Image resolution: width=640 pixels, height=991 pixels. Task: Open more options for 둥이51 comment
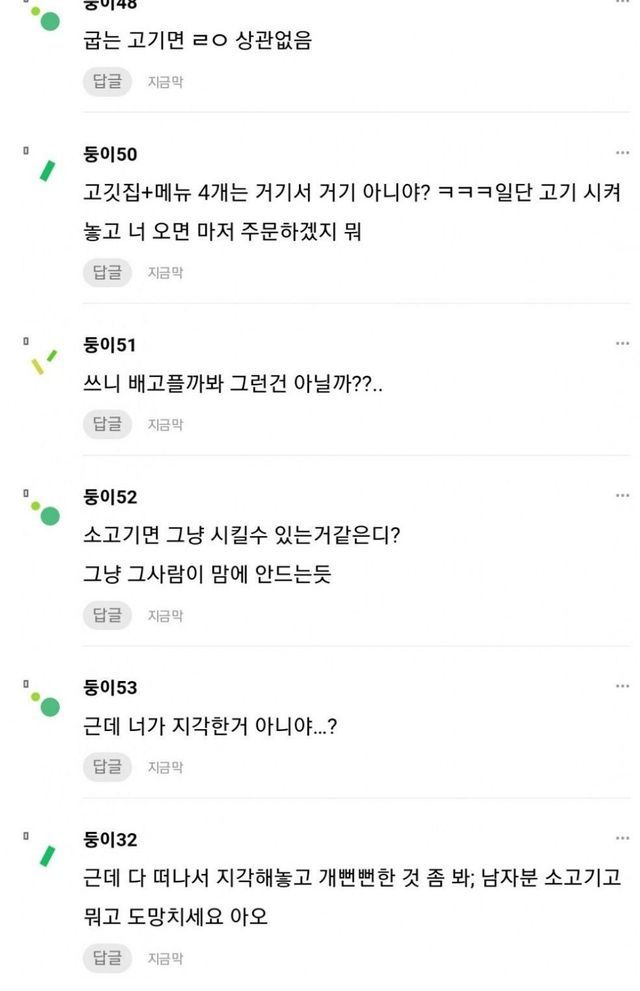coord(622,344)
